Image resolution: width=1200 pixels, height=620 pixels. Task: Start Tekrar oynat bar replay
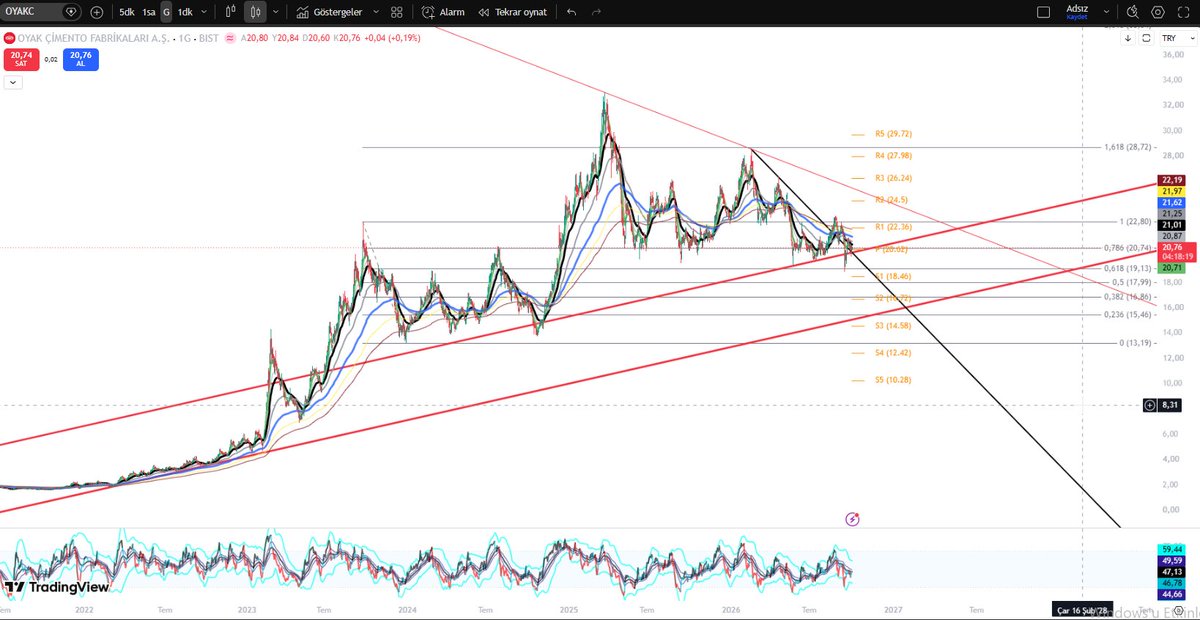512,12
